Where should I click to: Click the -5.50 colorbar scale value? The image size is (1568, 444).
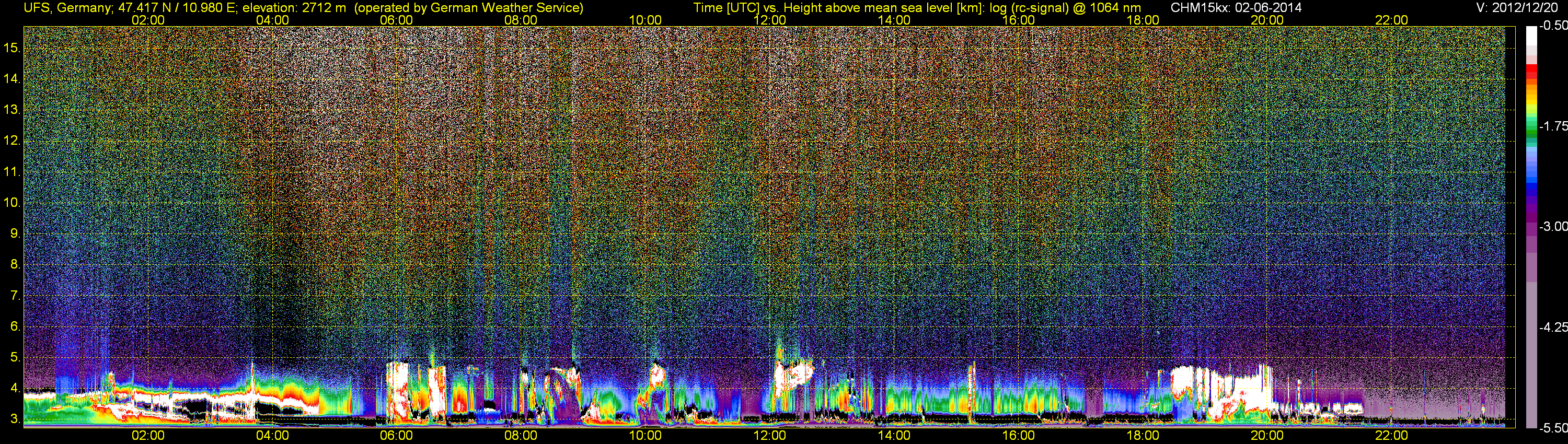click(1553, 428)
